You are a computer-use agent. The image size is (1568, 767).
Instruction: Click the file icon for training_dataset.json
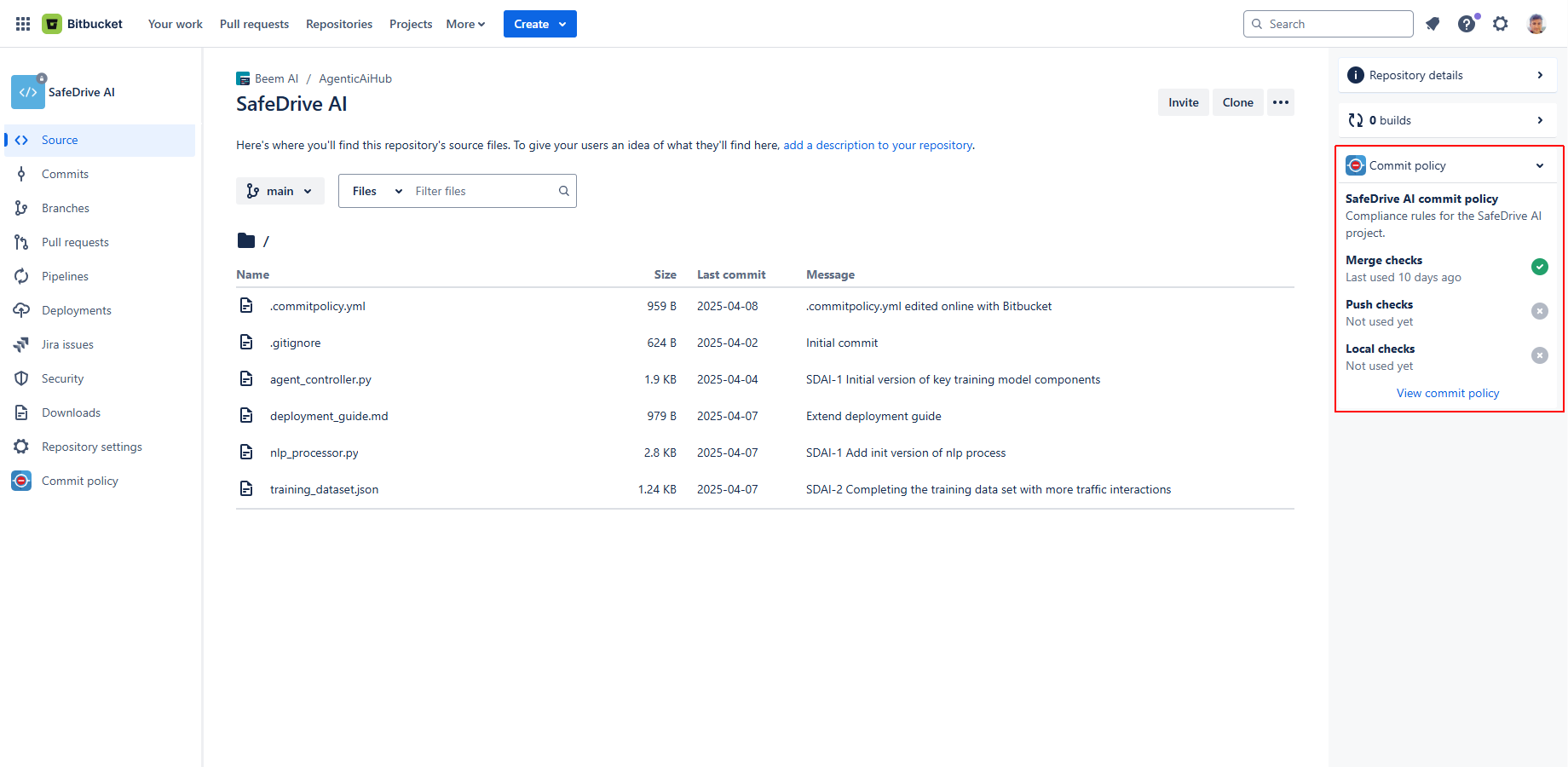(x=246, y=488)
